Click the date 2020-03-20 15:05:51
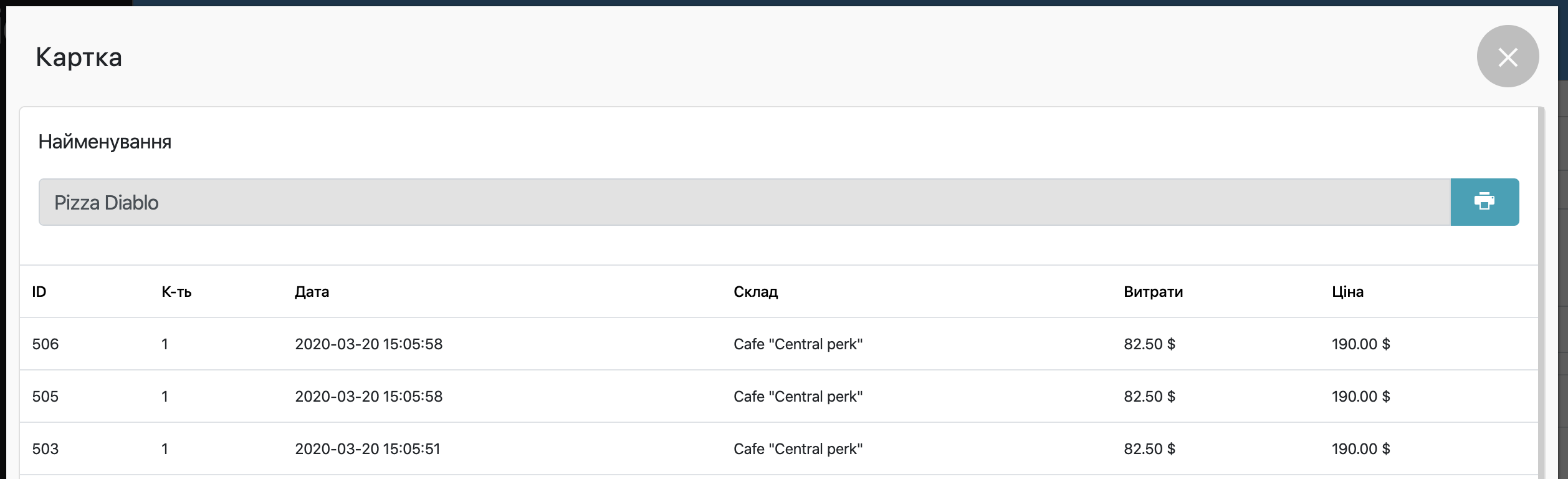 point(368,449)
